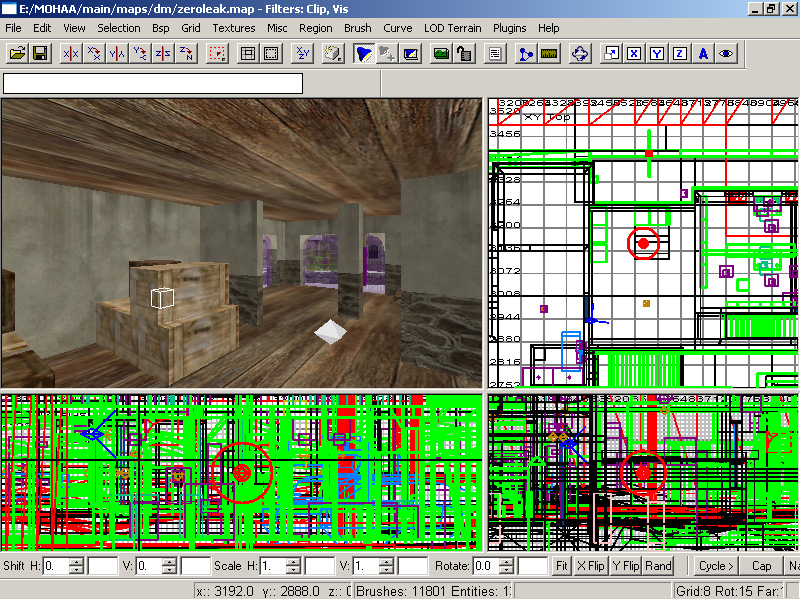The height and width of the screenshot is (600, 800).
Task: Toggle the Y axis lock button
Action: click(x=657, y=53)
